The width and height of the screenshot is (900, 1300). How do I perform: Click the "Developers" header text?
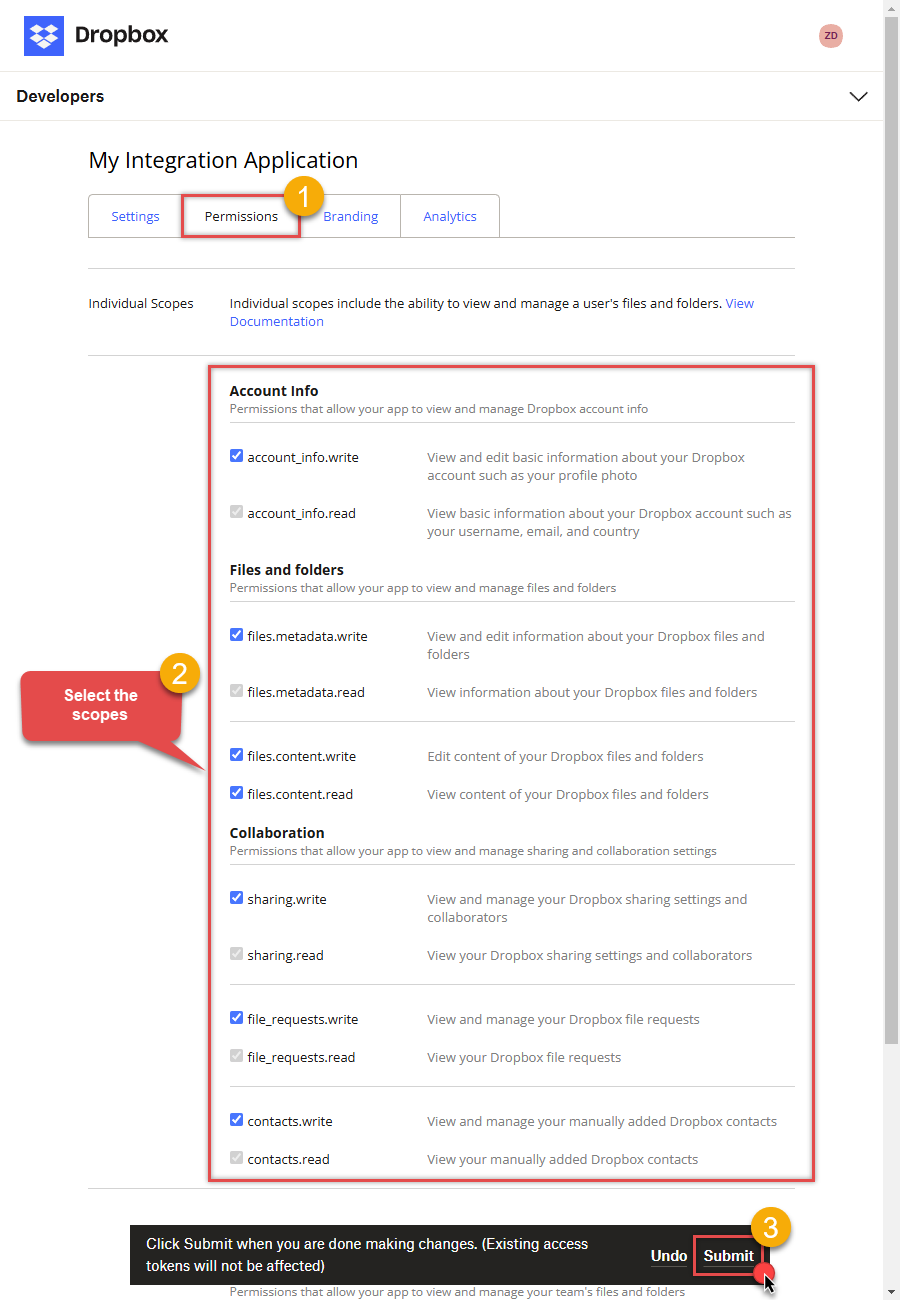pyautogui.click(x=60, y=97)
